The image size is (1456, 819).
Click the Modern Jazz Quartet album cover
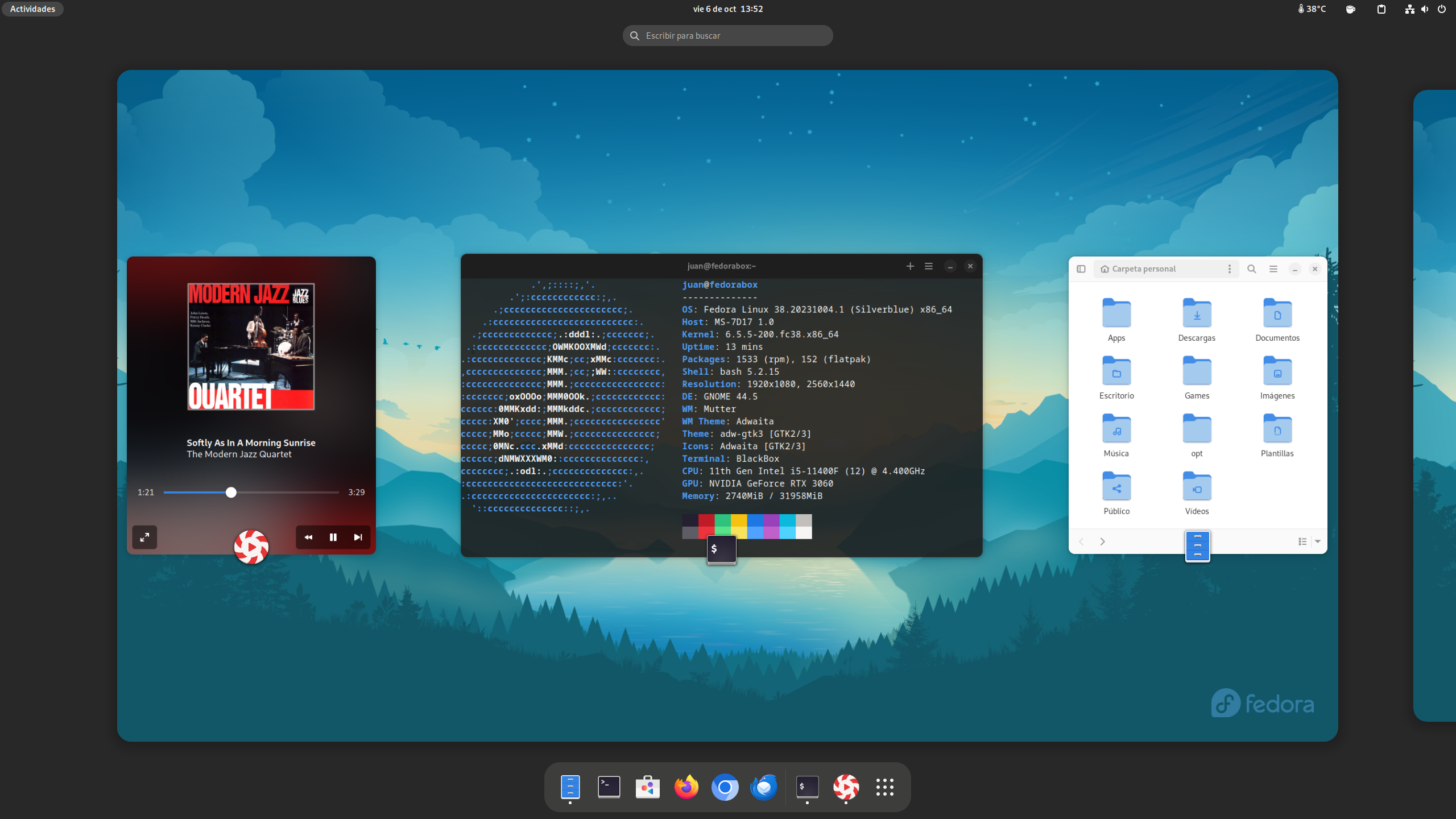tap(251, 346)
